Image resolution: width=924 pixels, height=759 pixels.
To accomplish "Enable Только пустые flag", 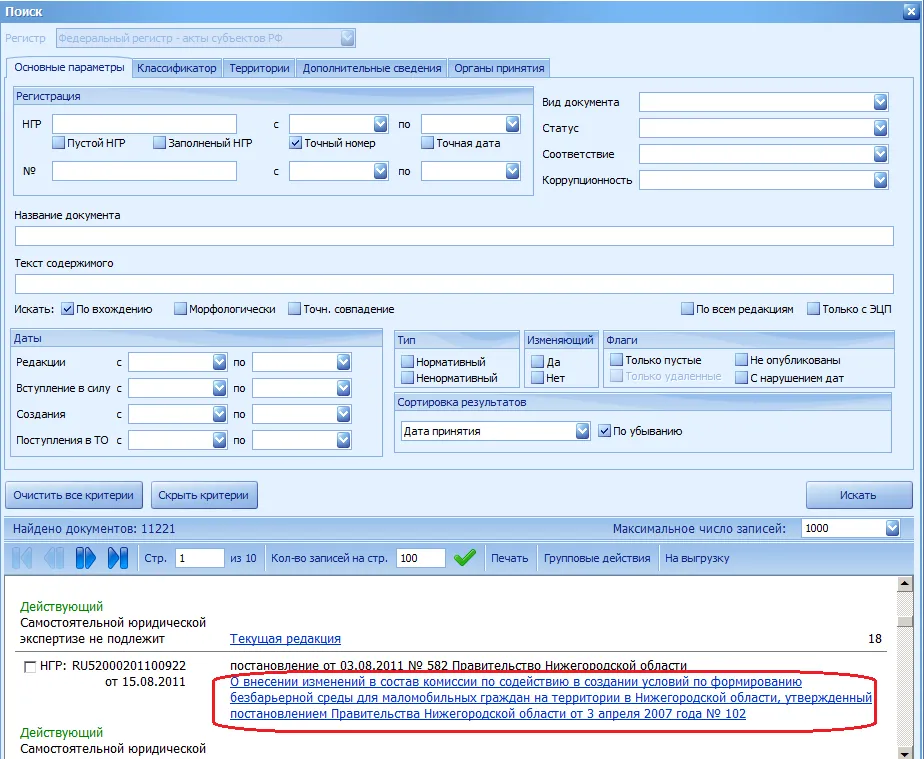I will coord(616,359).
